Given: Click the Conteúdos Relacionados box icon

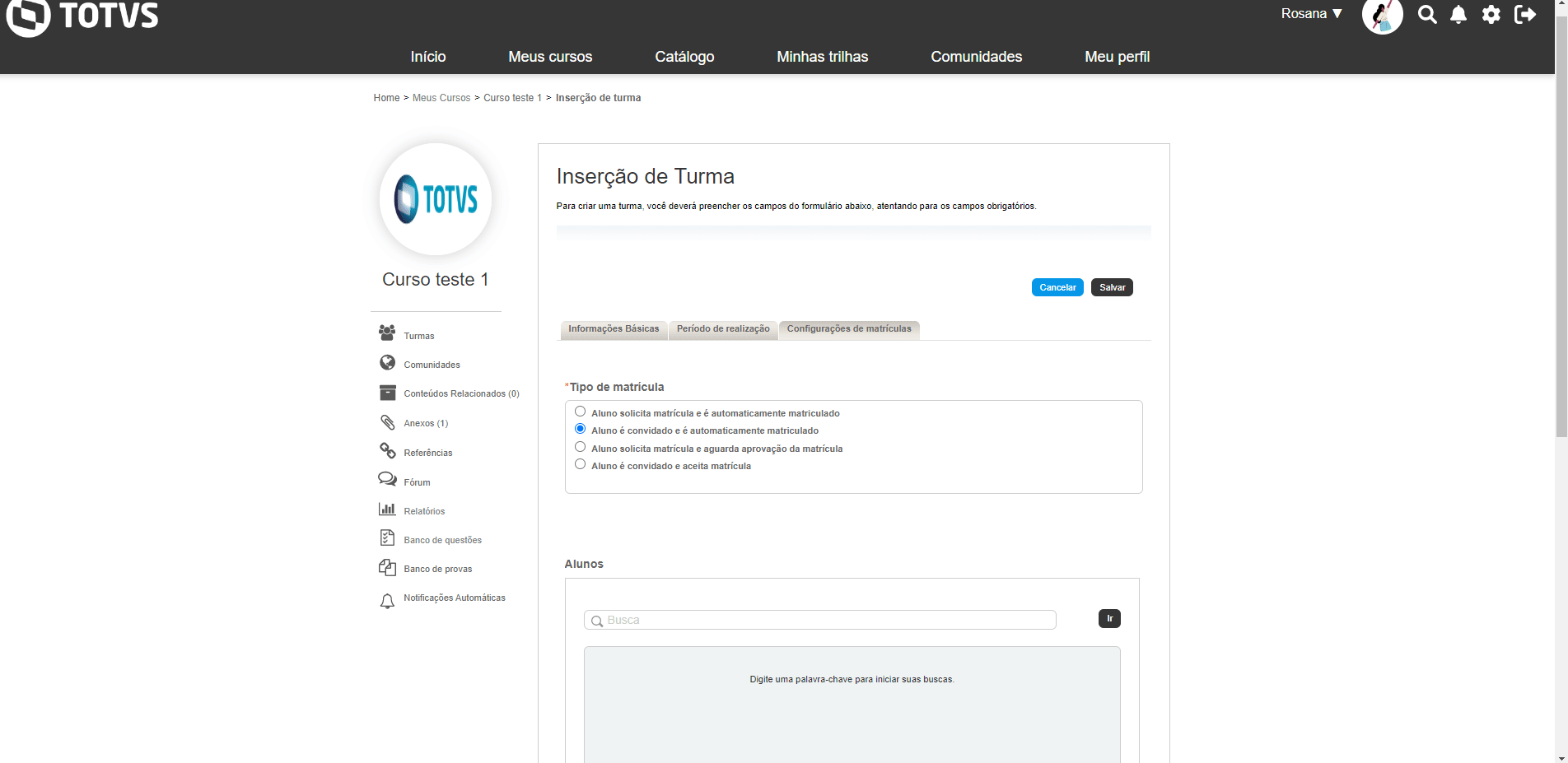Looking at the screenshot, I should tap(387, 392).
